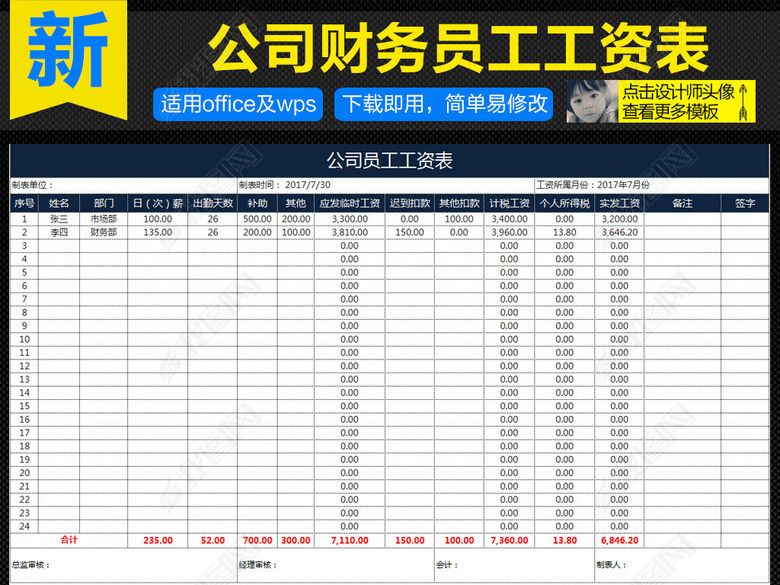This screenshot has height=585, width=780.
Task: Click the '合计' total row label
Action: 69,540
